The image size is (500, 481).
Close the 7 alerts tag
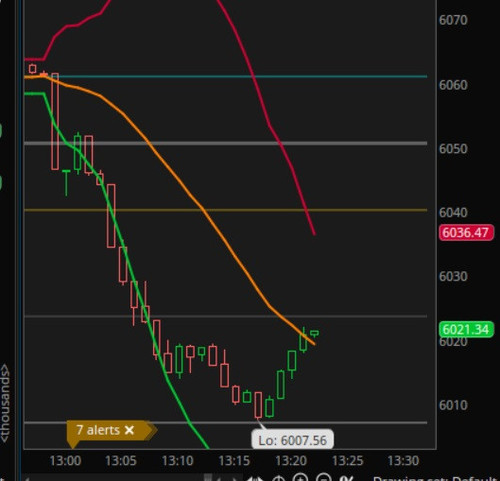(x=129, y=430)
